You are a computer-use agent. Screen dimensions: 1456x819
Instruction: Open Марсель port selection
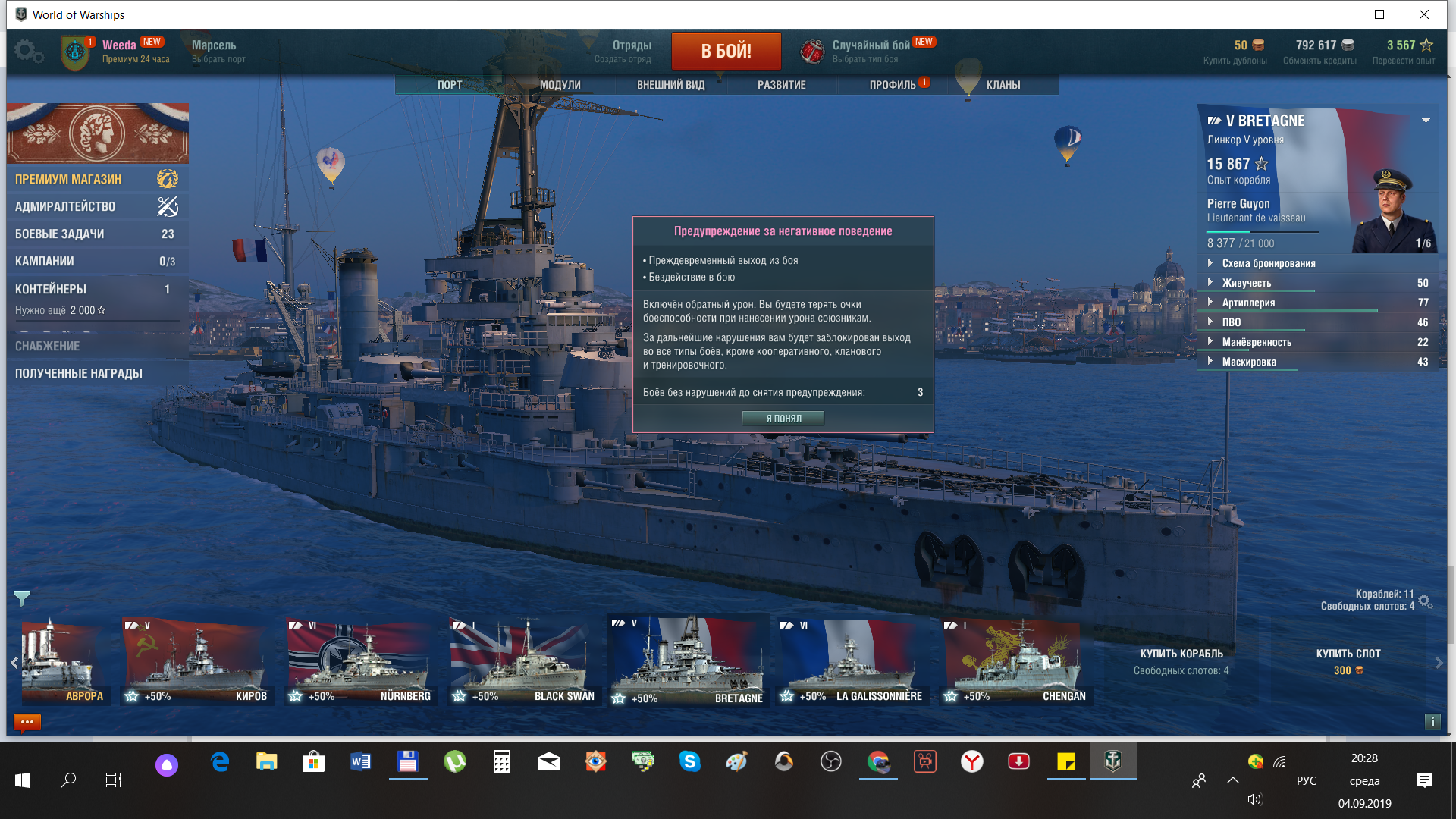218,51
